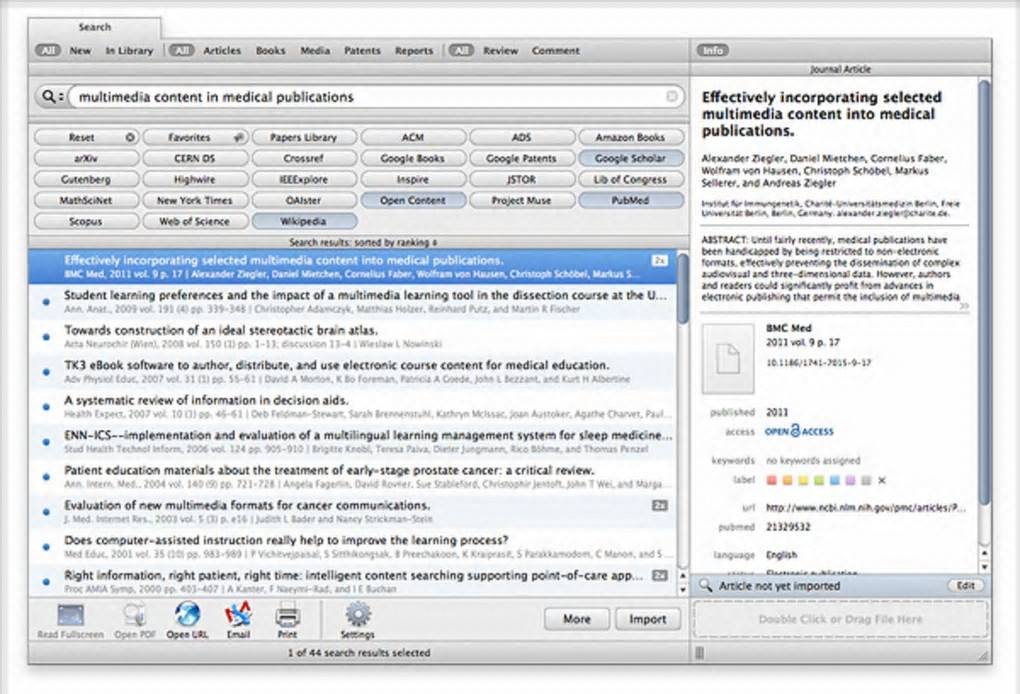Click the pubmed ID 21329532
Screen dimensions: 1020x694
click(788, 527)
